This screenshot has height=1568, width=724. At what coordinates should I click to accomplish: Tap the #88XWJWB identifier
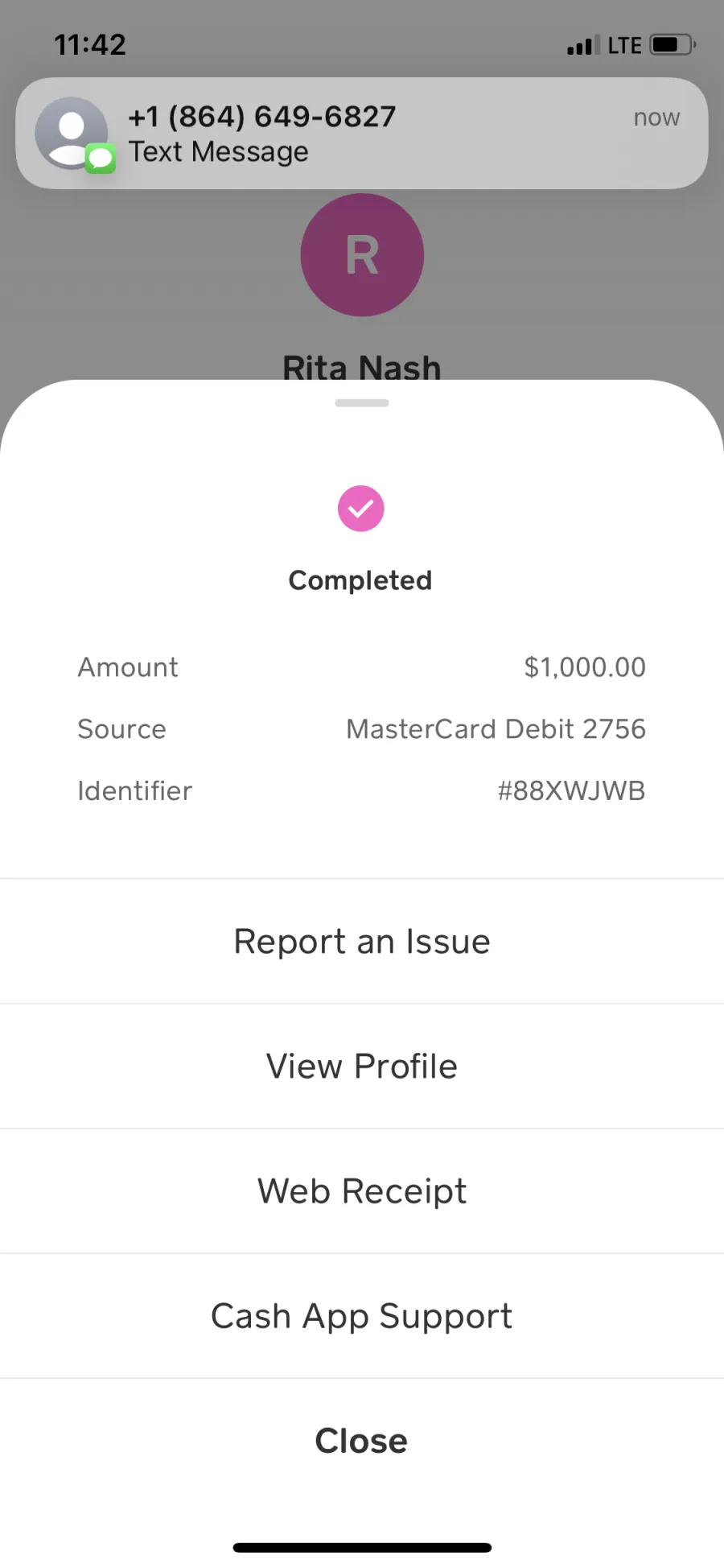pyautogui.click(x=571, y=791)
